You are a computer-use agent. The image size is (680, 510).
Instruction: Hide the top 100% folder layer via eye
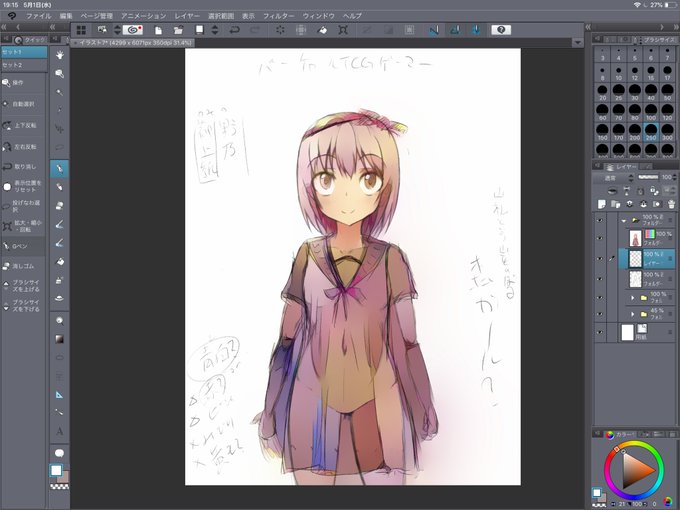coord(600,220)
